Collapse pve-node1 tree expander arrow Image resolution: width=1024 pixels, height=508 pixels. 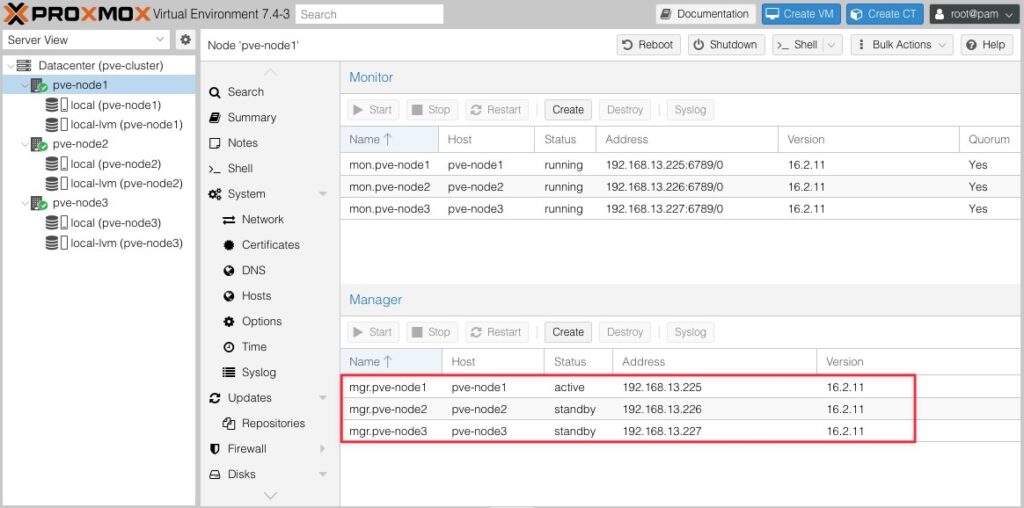(25, 85)
